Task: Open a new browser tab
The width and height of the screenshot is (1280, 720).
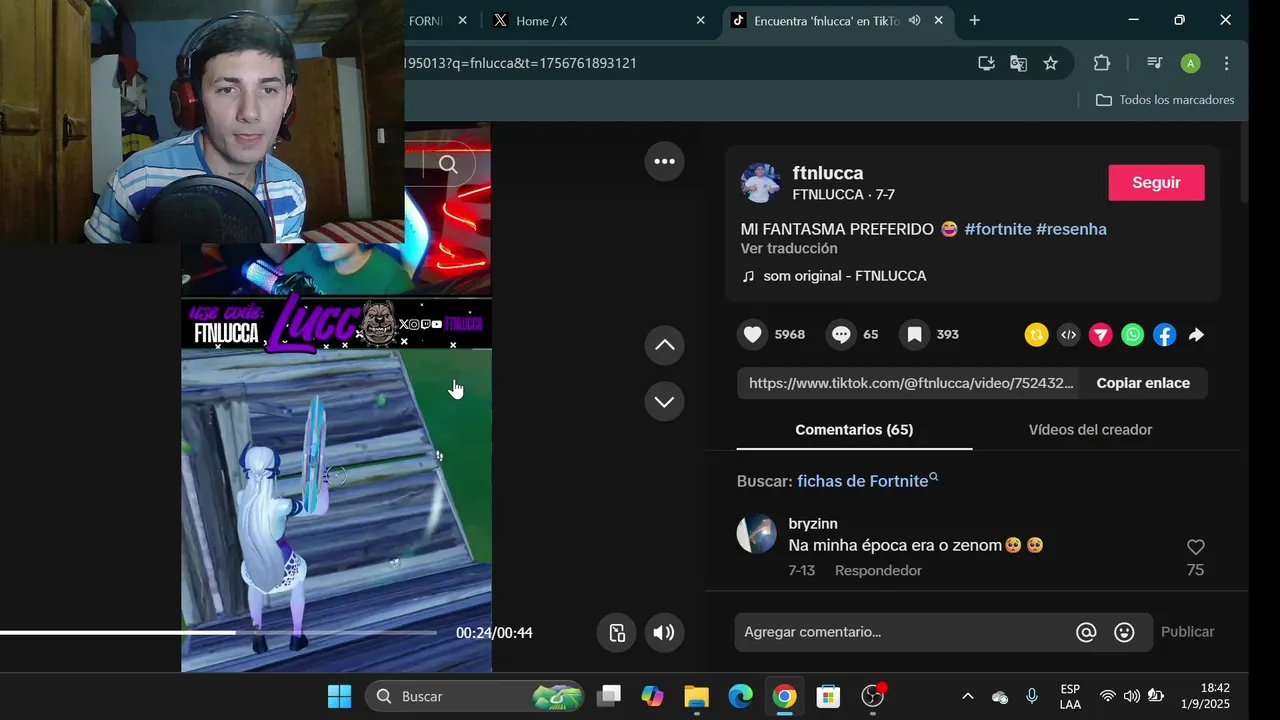Action: pos(974,20)
